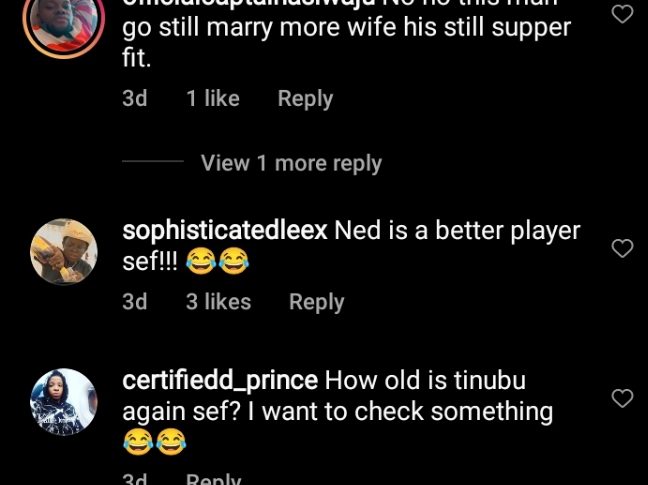Viewport: 648px width, 485px height.
Task: Tap the 'Ned is a better player' text
Action: coord(457,230)
